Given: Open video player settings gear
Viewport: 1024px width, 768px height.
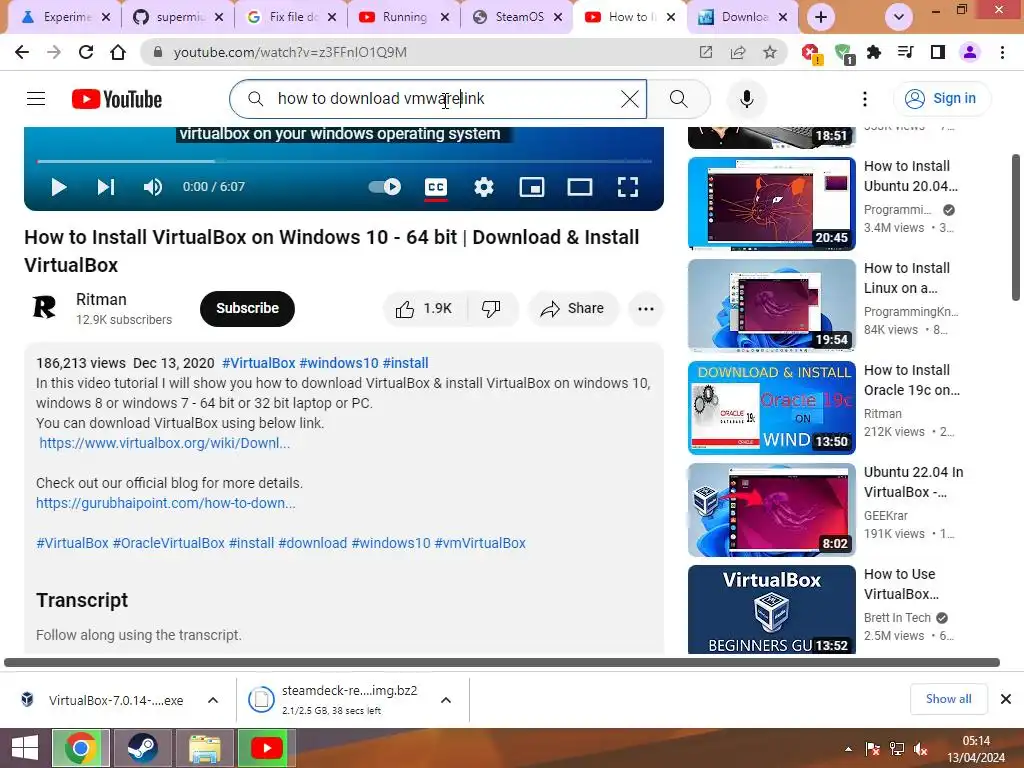Looking at the screenshot, I should 483,187.
